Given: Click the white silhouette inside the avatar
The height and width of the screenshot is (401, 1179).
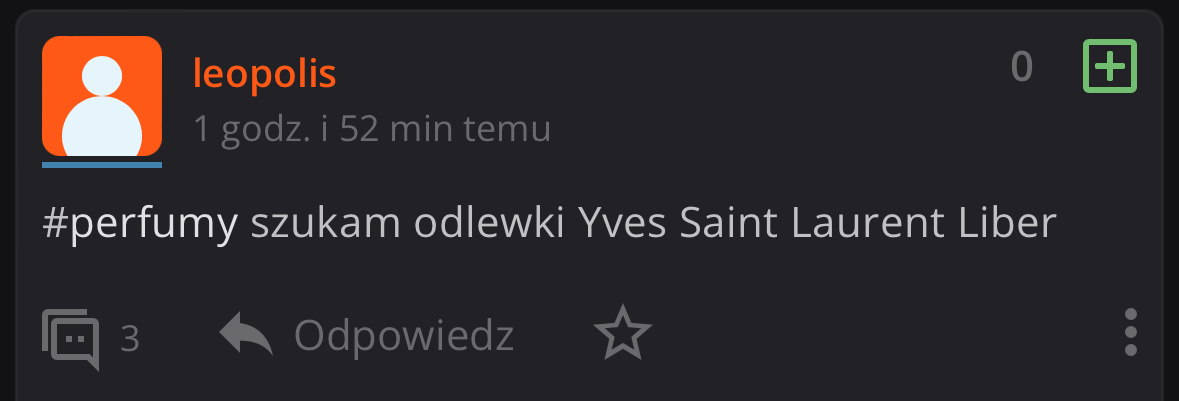Looking at the screenshot, I should (102, 106).
